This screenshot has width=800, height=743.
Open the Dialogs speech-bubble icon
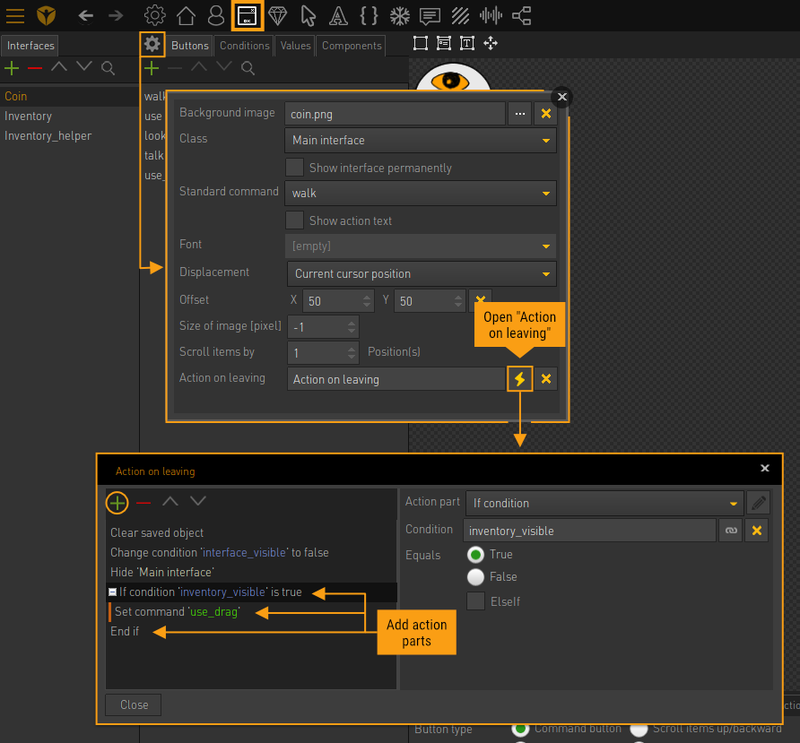point(430,15)
